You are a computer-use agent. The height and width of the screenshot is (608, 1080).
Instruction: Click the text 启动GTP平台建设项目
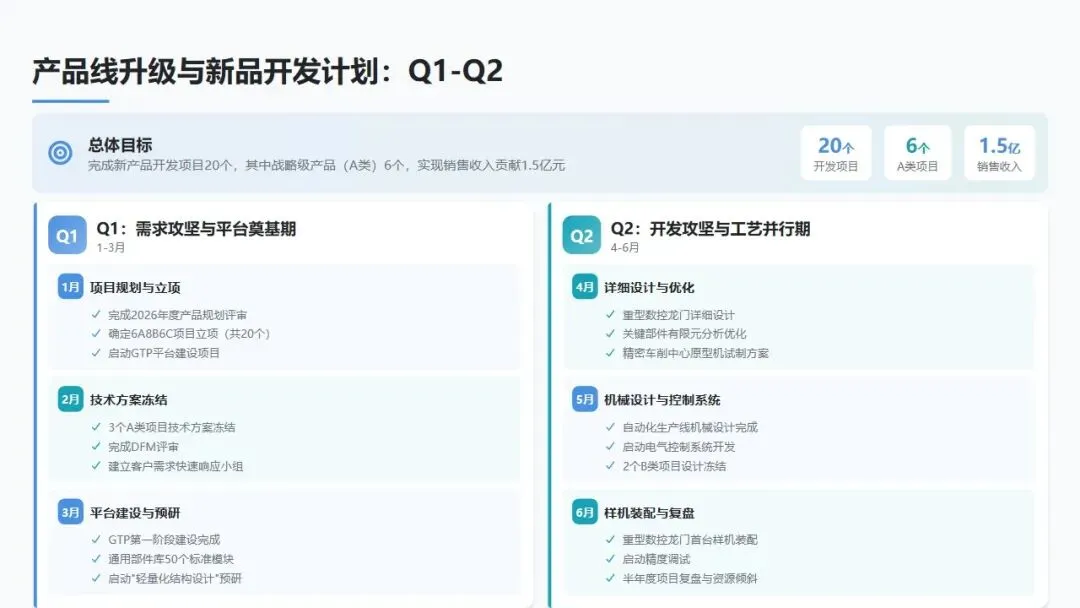163,353
